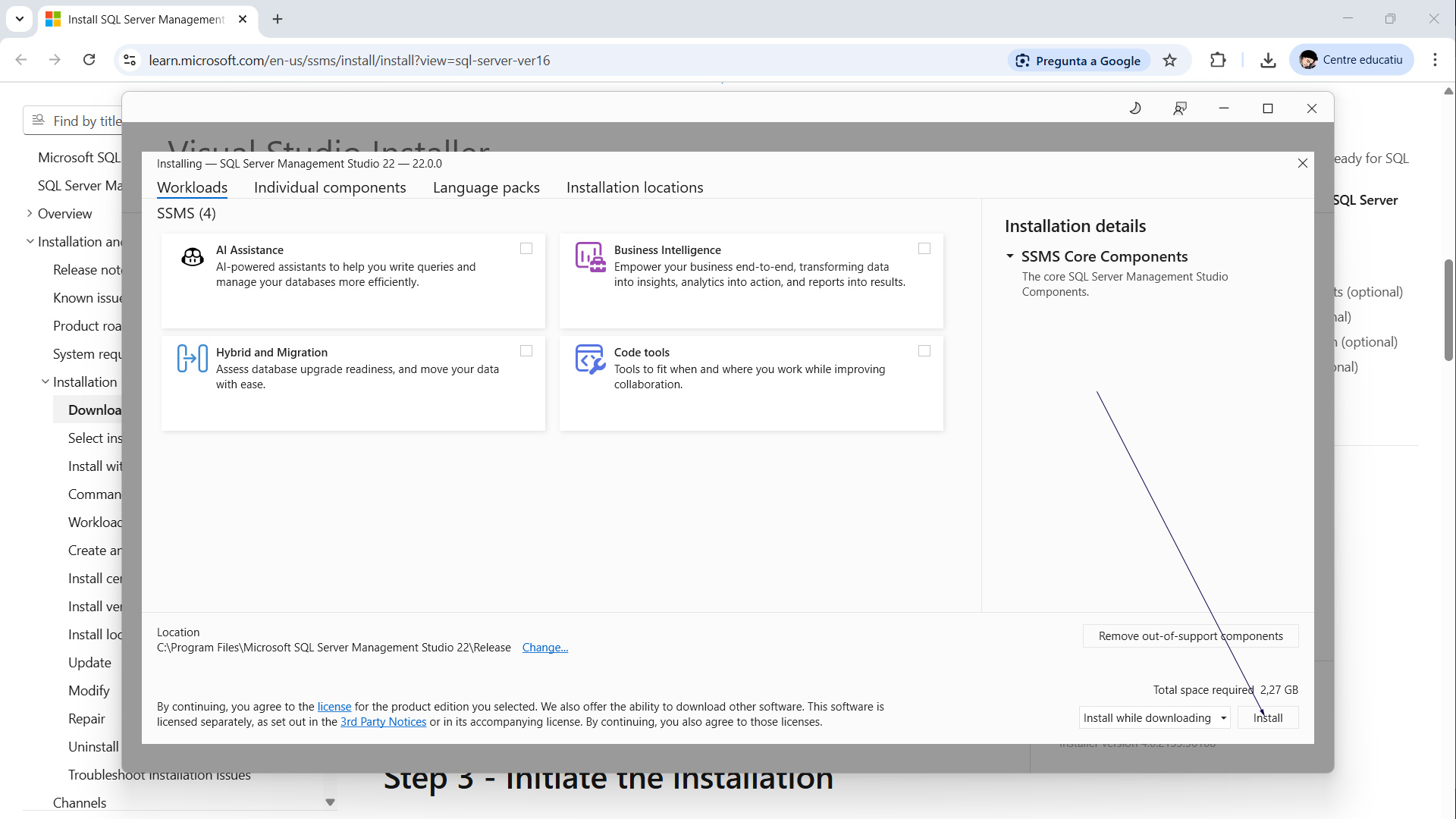
Task: Open the browser extensions puzzle icon
Action: pyautogui.click(x=1218, y=61)
